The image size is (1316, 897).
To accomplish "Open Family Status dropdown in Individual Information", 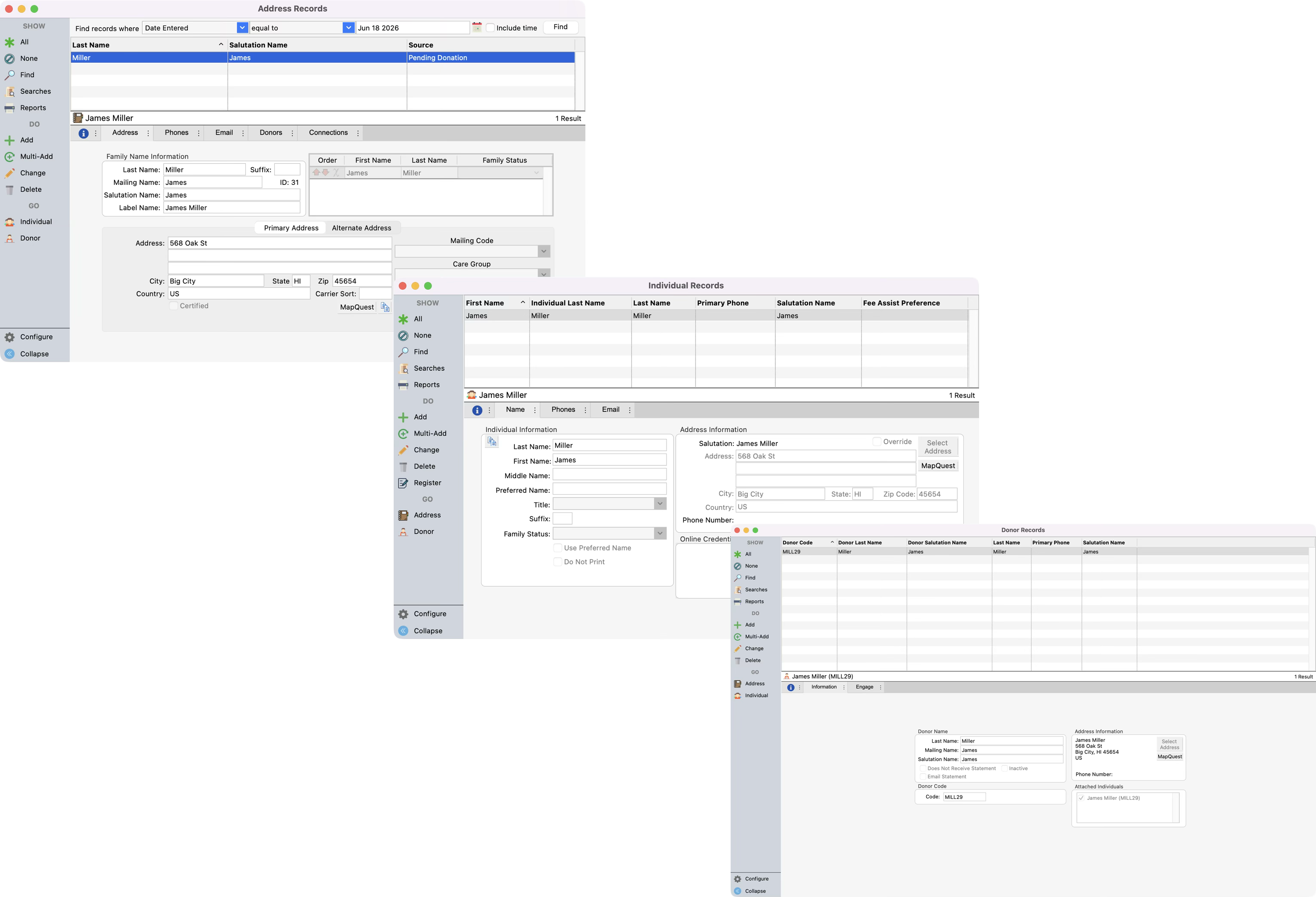I will point(660,533).
